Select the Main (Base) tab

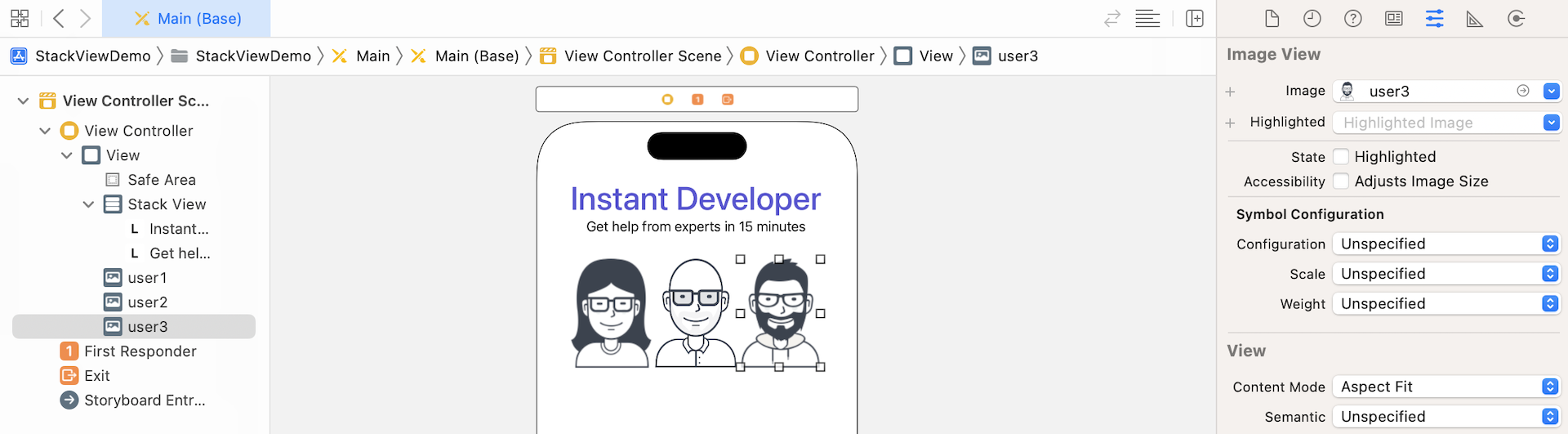(x=187, y=19)
